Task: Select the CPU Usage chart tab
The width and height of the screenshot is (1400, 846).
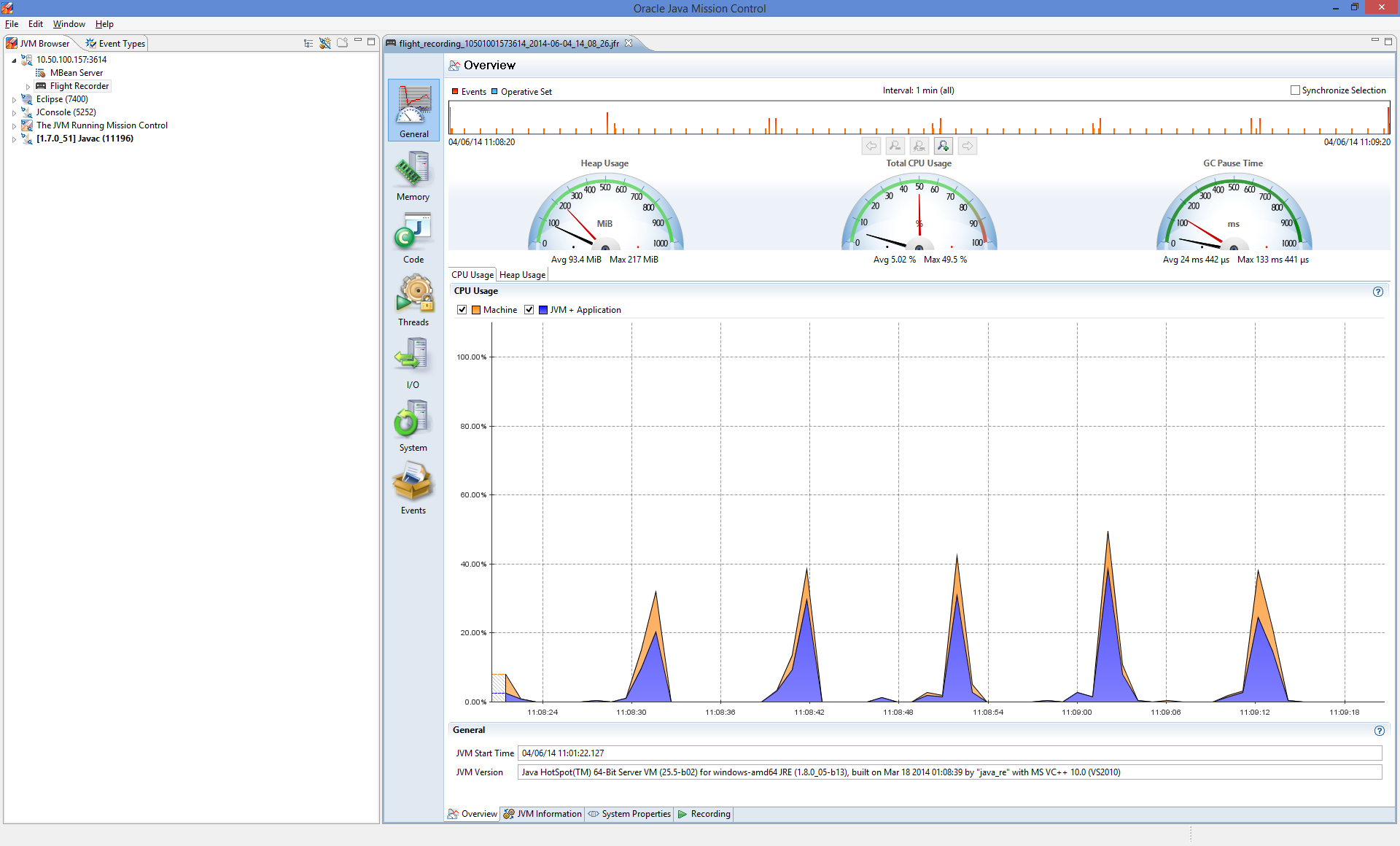Action: tap(472, 275)
